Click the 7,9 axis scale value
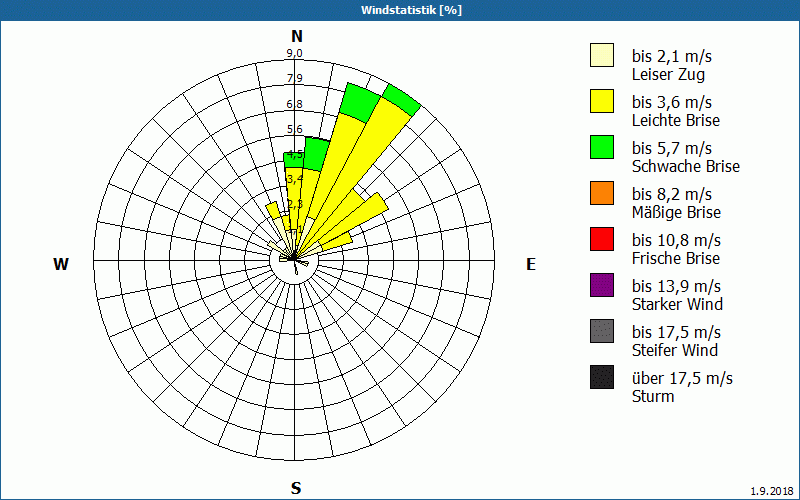Screen dimensions: 800x500 (294, 79)
